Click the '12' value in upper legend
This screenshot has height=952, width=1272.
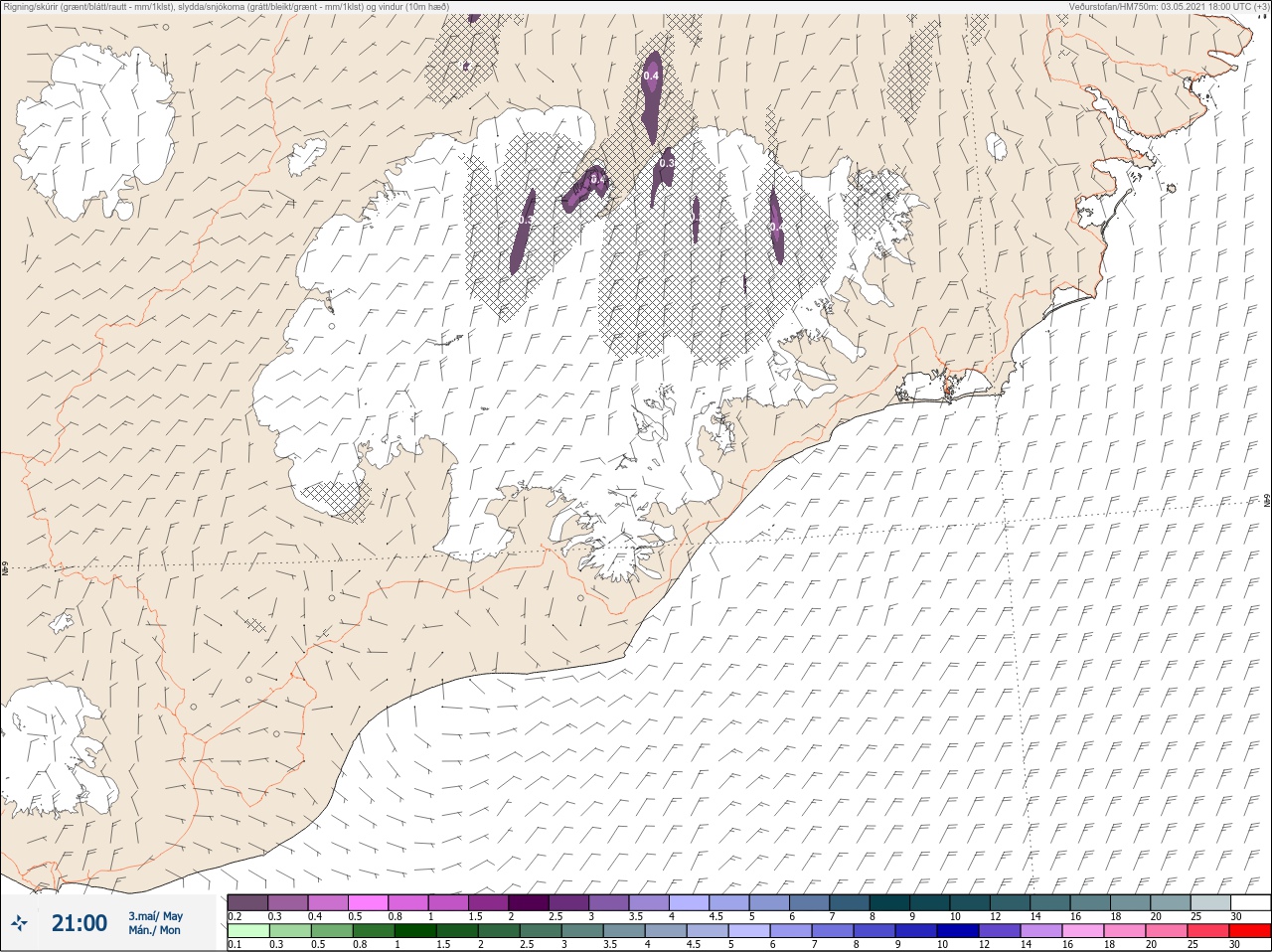995,916
